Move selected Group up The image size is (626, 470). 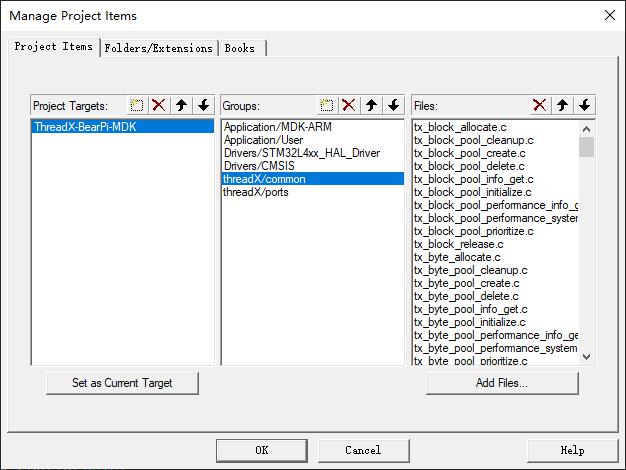tap(371, 105)
